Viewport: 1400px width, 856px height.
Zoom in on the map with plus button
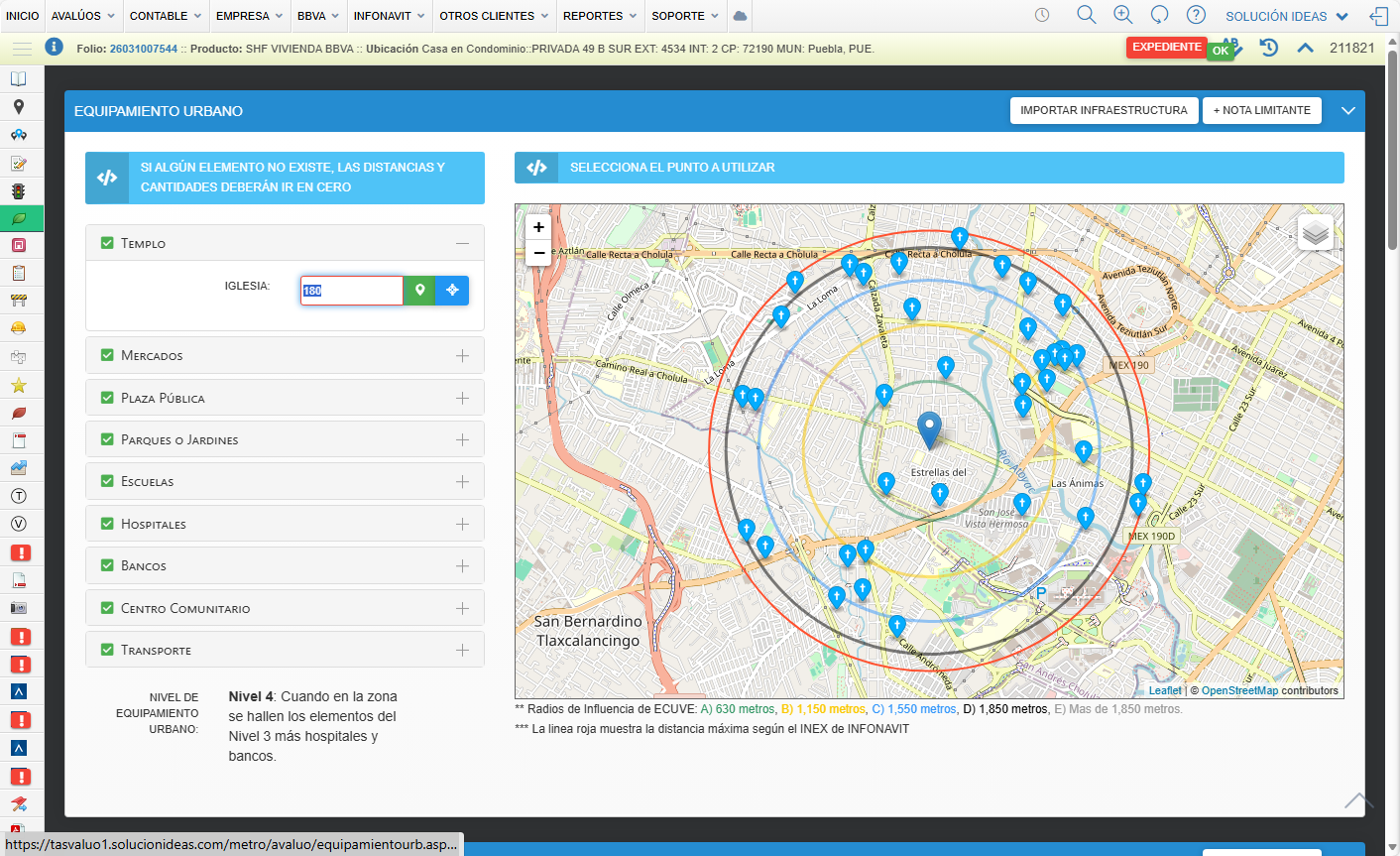(538, 227)
